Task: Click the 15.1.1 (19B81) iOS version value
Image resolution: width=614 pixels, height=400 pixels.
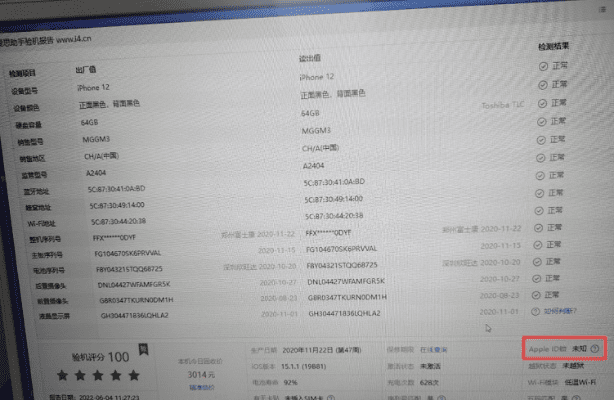Action: (303, 367)
